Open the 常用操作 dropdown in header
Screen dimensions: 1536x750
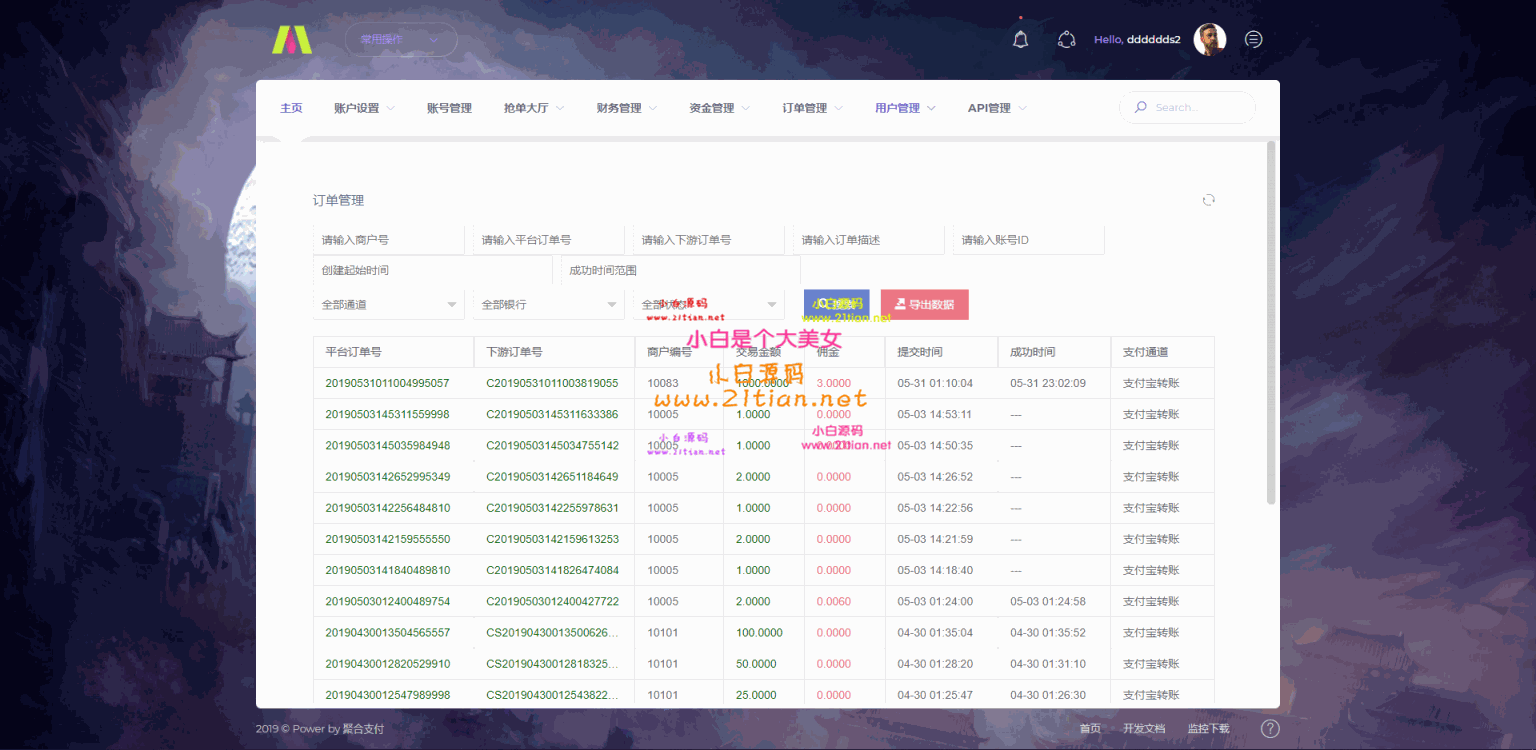(x=401, y=39)
